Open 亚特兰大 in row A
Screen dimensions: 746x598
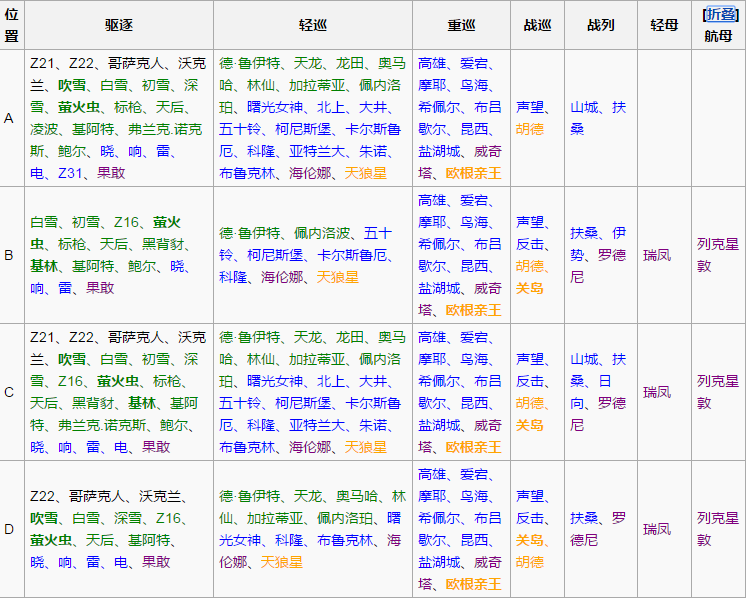(x=317, y=151)
